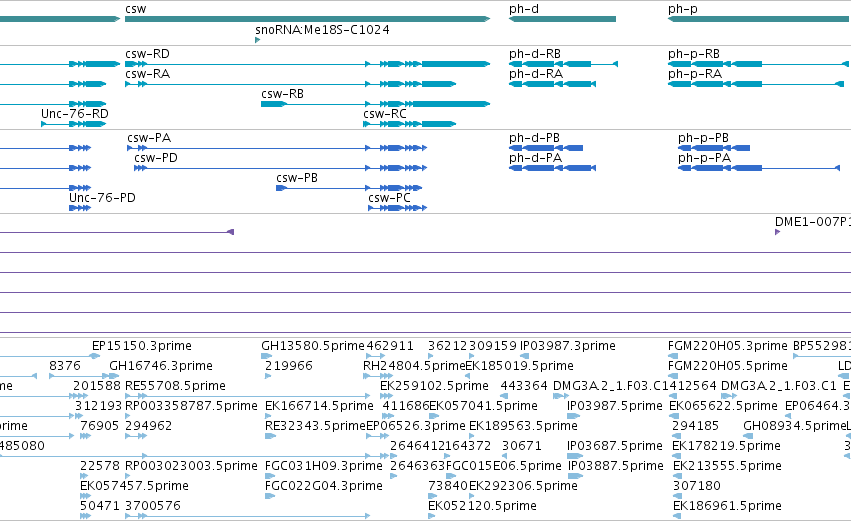Image resolution: width=851 pixels, height=521 pixels.
Task: Select the GH13580.5prime EST label
Action: [313, 346]
